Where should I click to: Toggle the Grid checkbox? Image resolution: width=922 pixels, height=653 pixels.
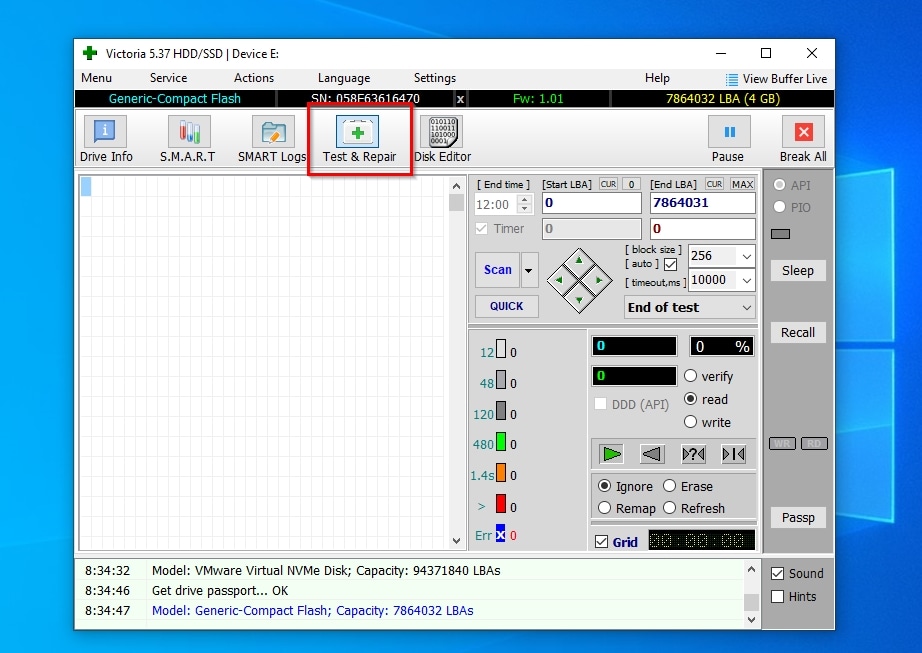tap(602, 541)
